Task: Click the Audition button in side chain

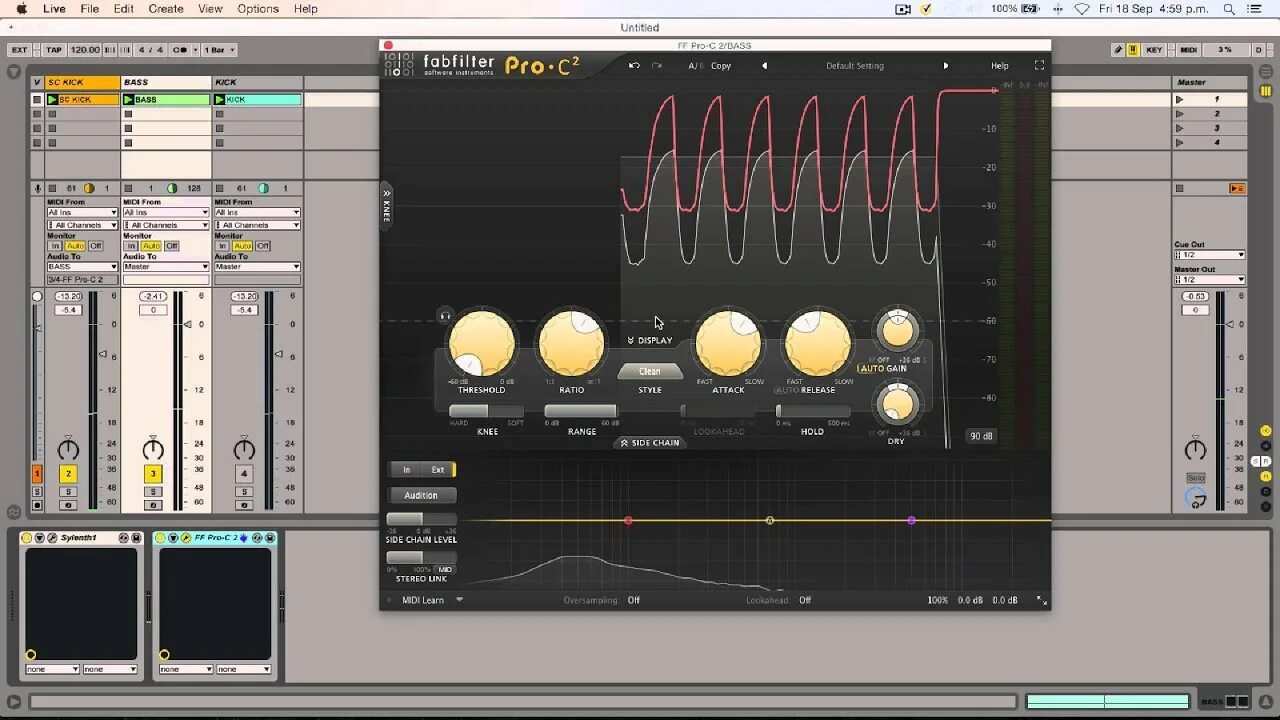Action: click(x=421, y=495)
